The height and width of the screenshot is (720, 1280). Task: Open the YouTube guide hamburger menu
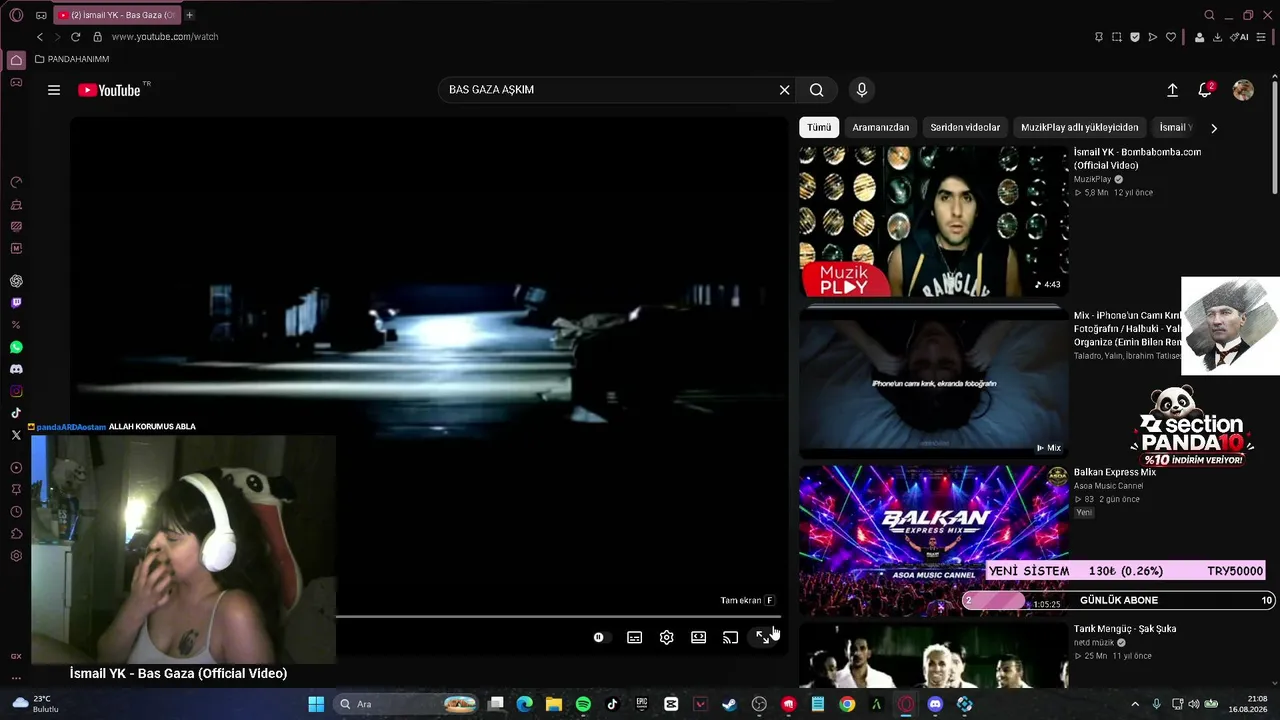point(54,90)
